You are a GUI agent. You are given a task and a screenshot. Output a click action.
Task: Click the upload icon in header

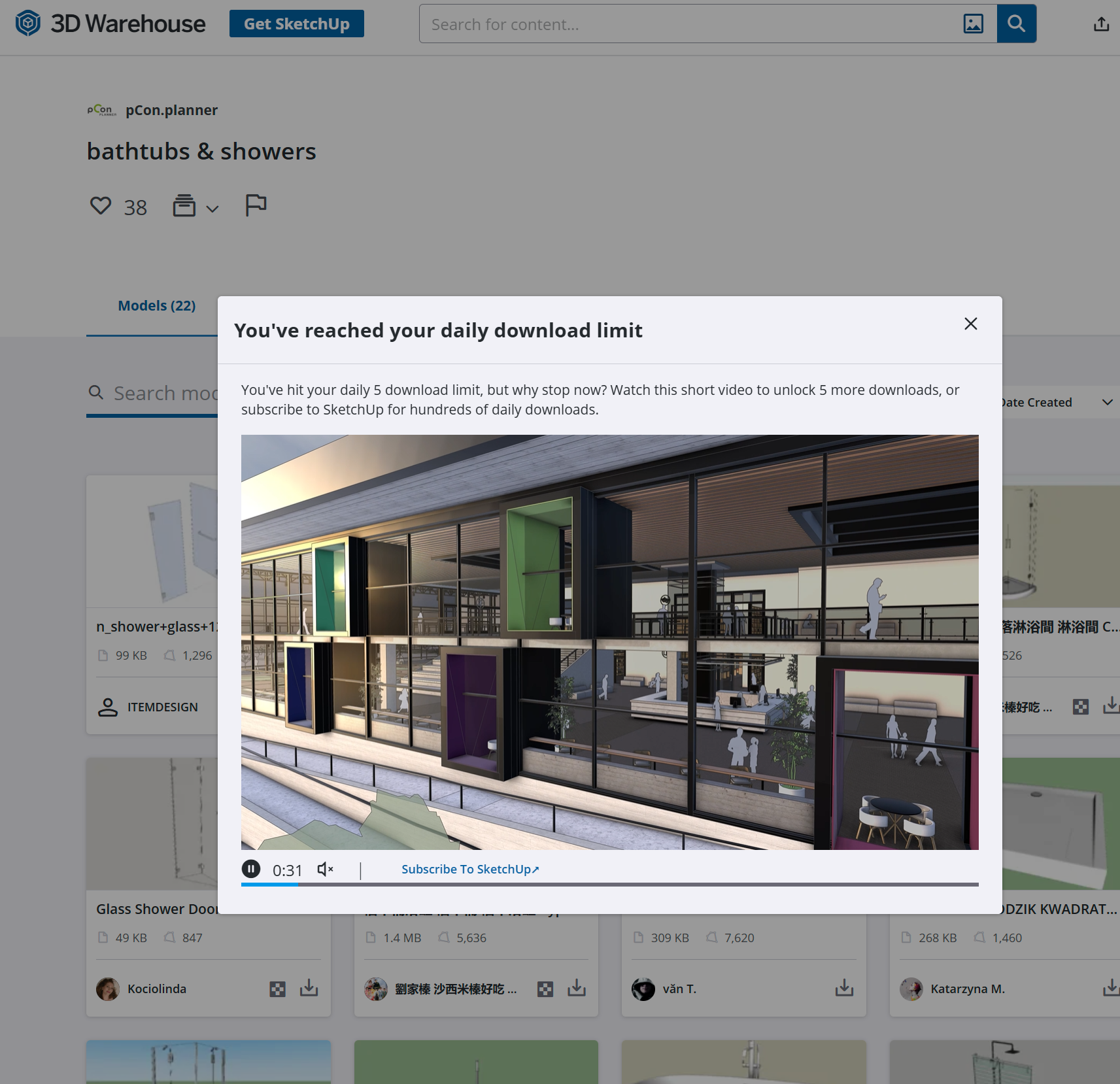[1101, 24]
